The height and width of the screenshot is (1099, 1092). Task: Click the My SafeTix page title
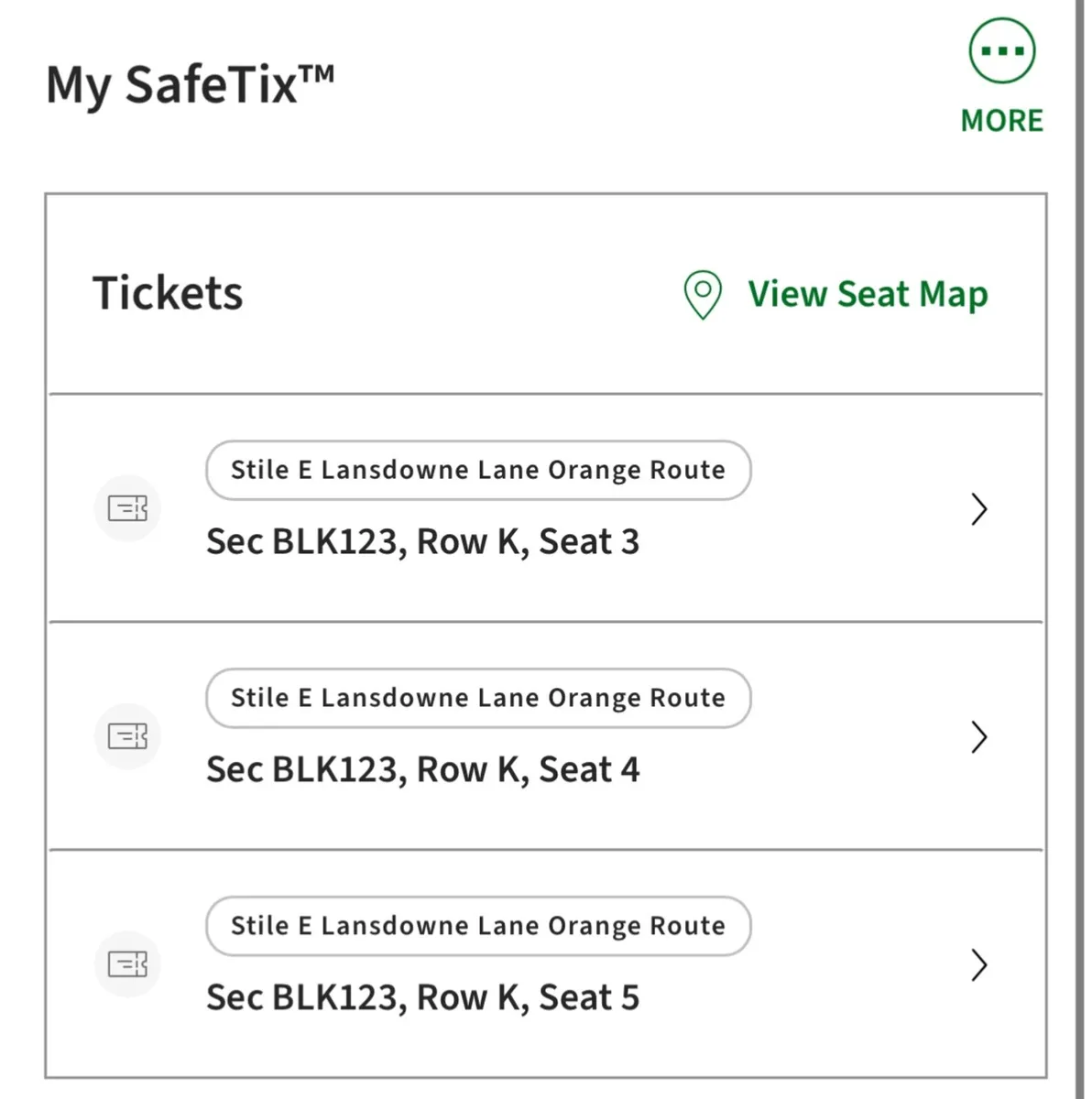click(x=172, y=86)
